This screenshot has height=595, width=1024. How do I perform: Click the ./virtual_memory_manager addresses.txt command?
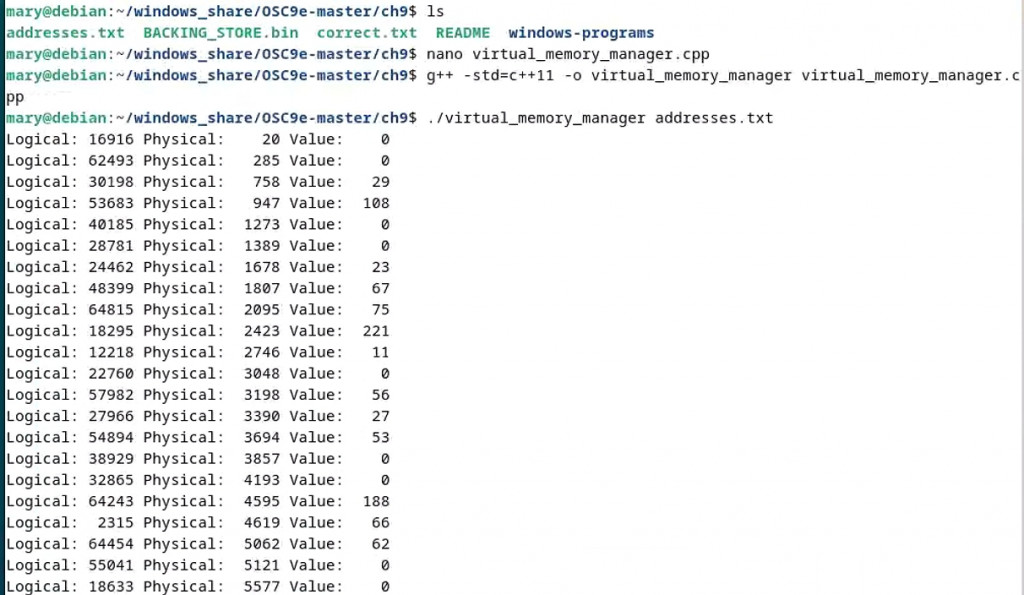pyautogui.click(x=600, y=118)
